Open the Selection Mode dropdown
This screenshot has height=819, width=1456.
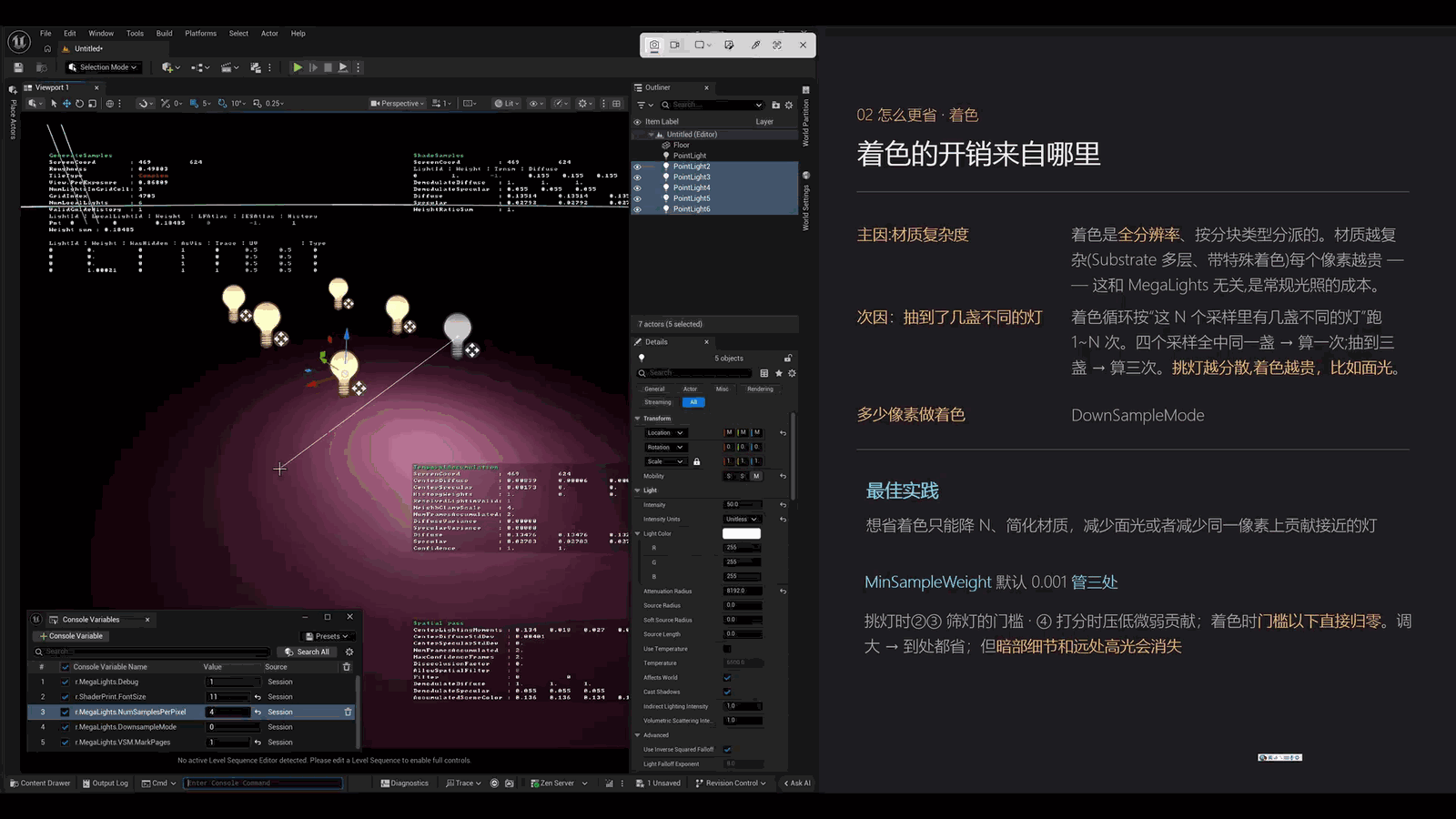103,67
